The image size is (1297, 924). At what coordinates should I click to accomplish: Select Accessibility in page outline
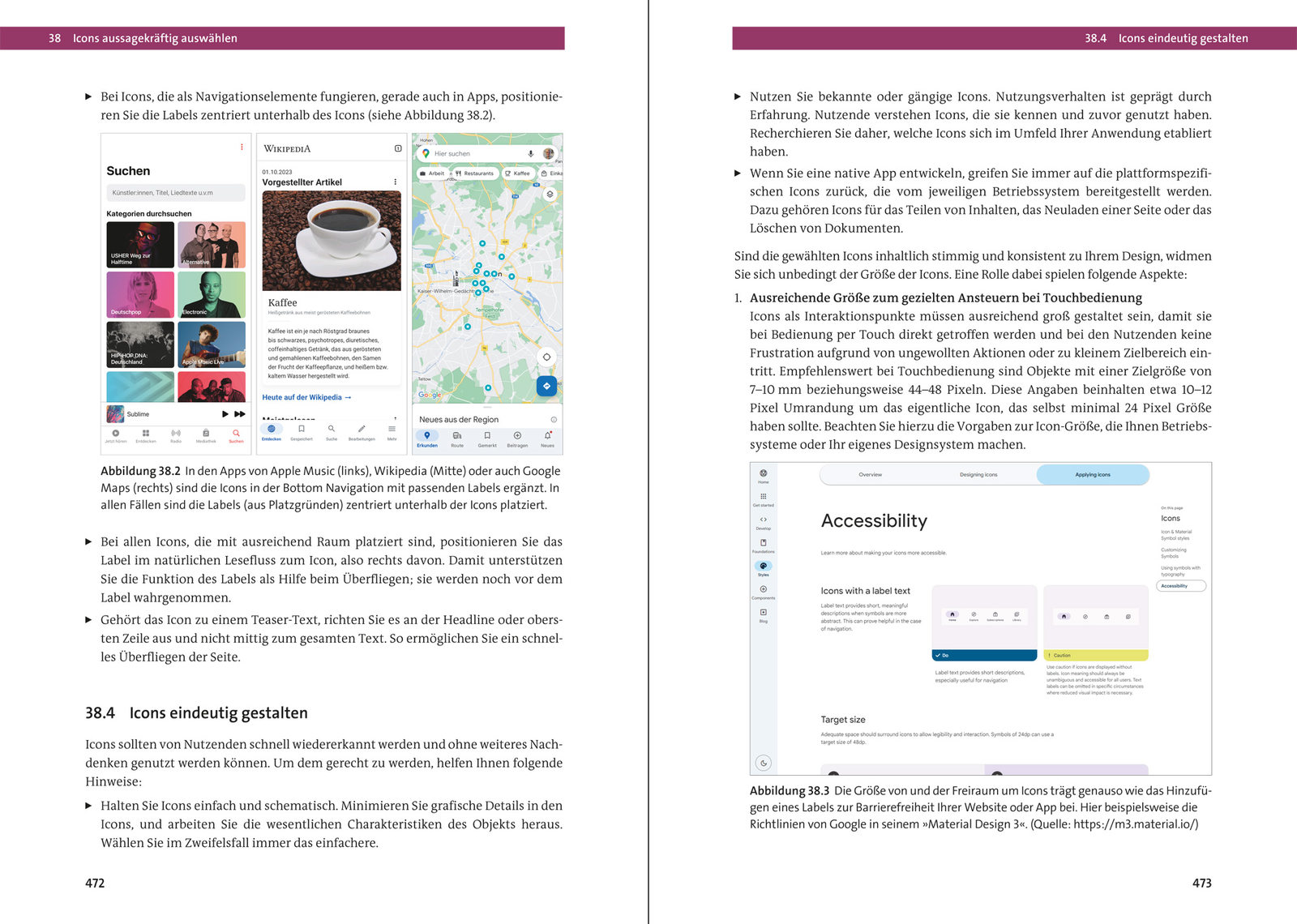click(x=1181, y=586)
